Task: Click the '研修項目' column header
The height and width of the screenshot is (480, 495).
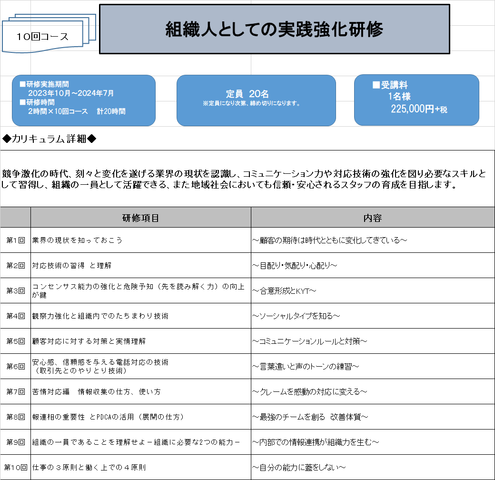Action: (141, 218)
